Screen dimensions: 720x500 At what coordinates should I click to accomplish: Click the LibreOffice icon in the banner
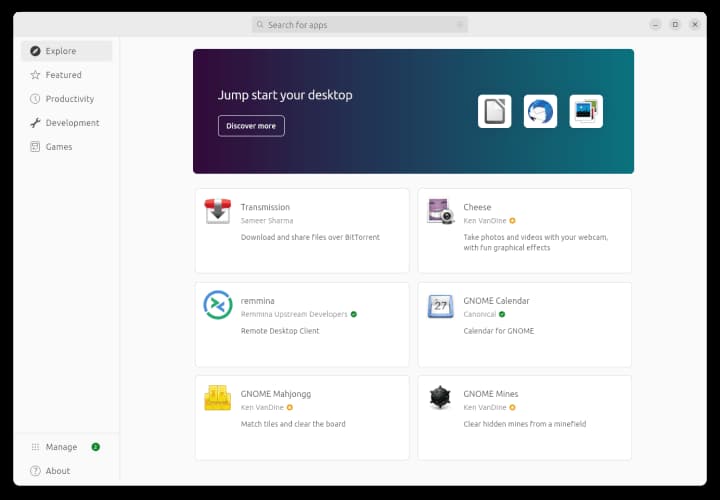(494, 111)
